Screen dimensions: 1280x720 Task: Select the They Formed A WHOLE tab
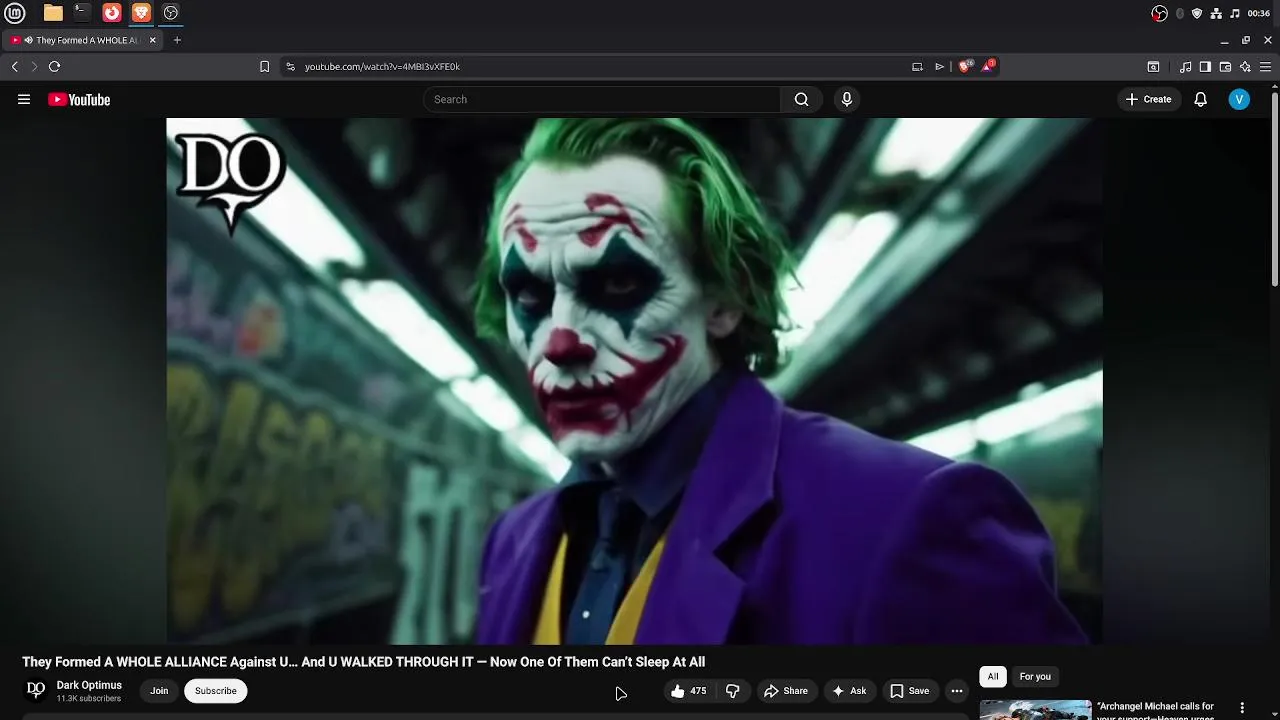coord(80,40)
